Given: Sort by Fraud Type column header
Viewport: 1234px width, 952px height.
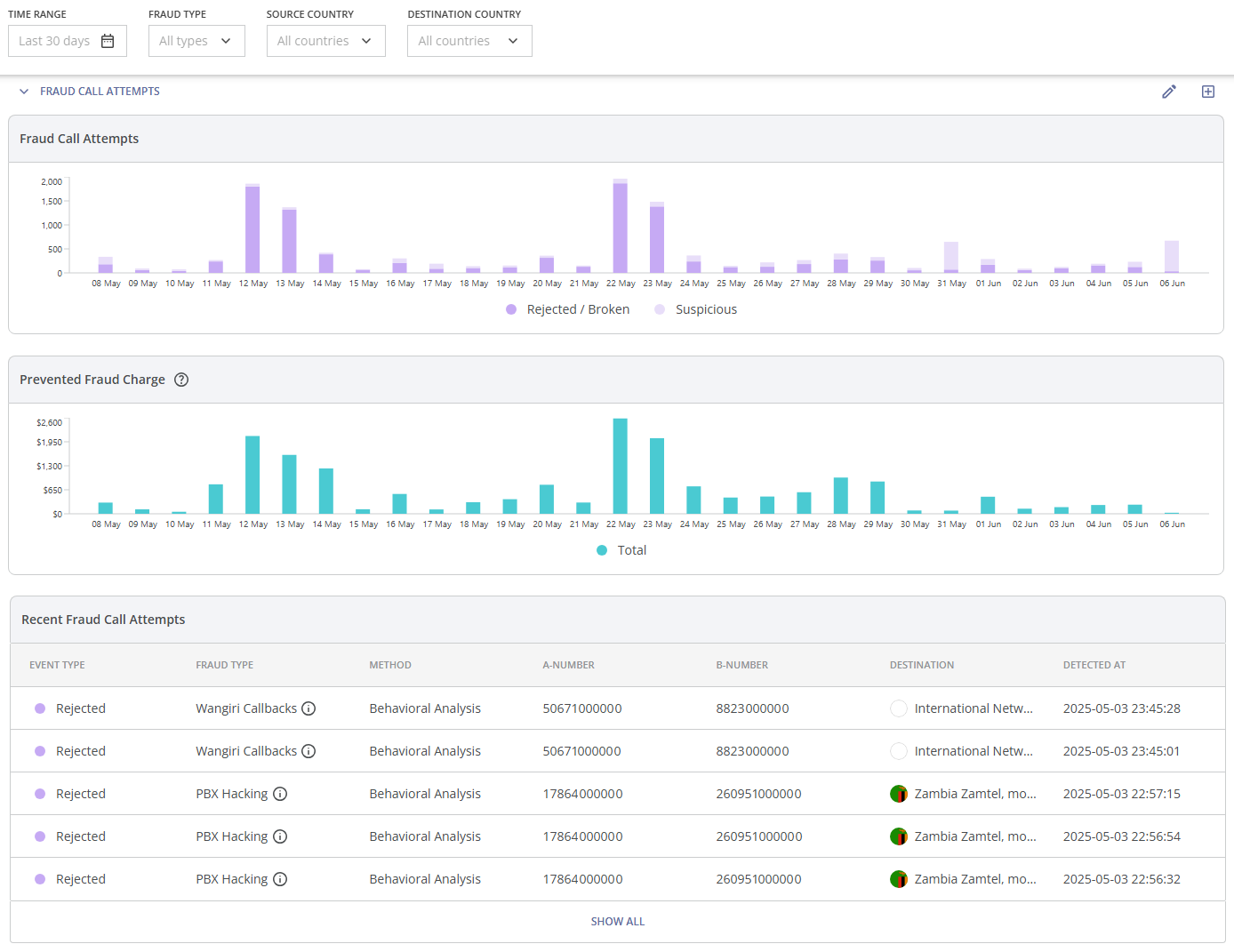Looking at the screenshot, I should coord(224,665).
